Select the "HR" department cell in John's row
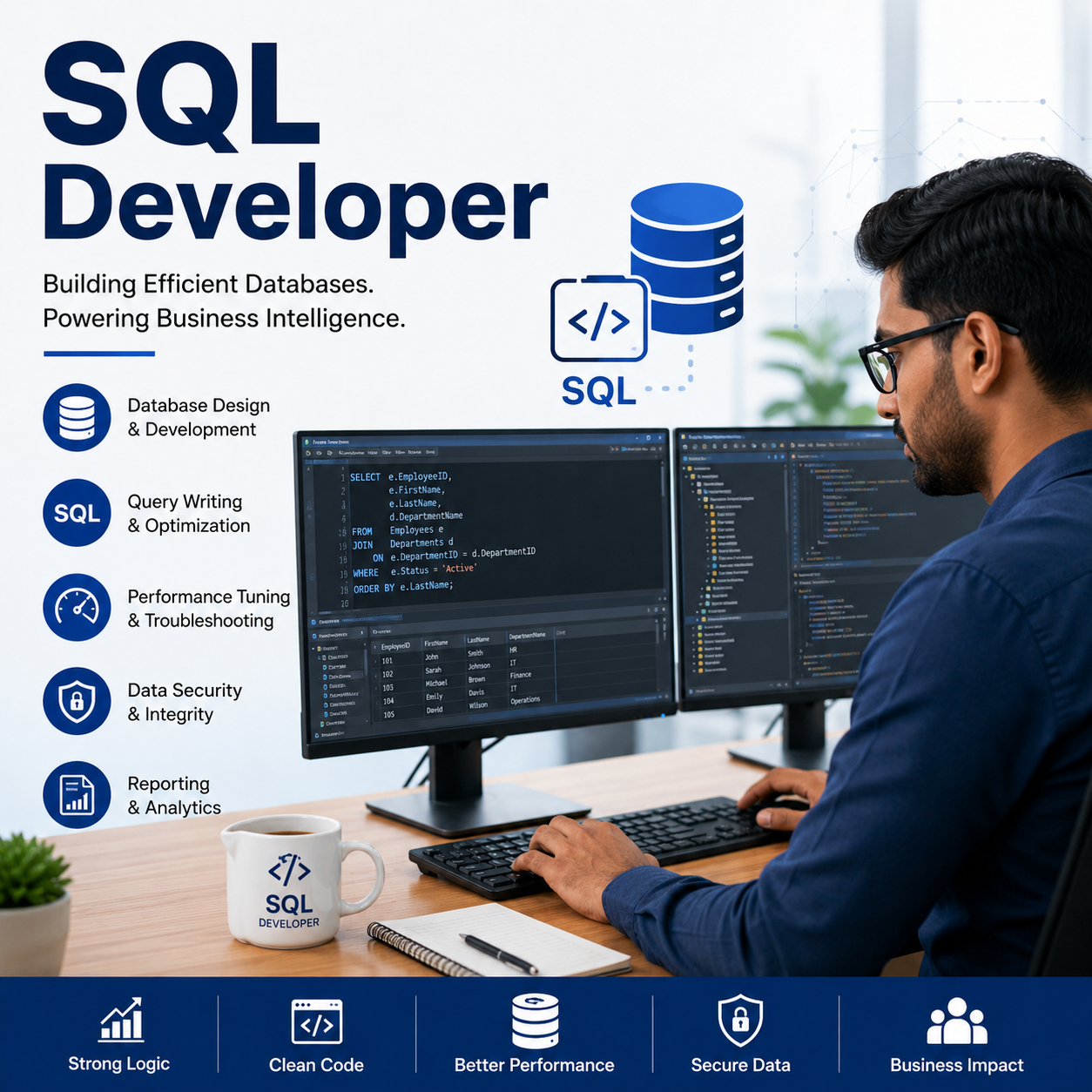Screen dimensions: 1092x1092 coord(513,650)
